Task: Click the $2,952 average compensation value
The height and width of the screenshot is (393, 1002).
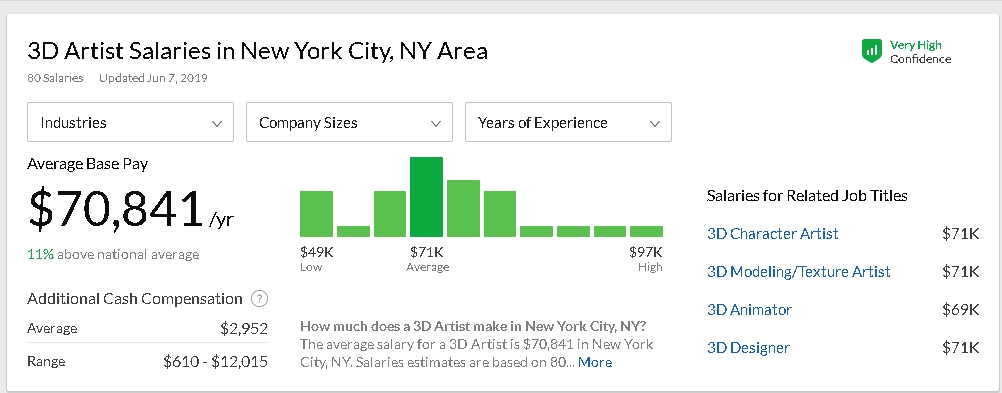Action: 243,329
